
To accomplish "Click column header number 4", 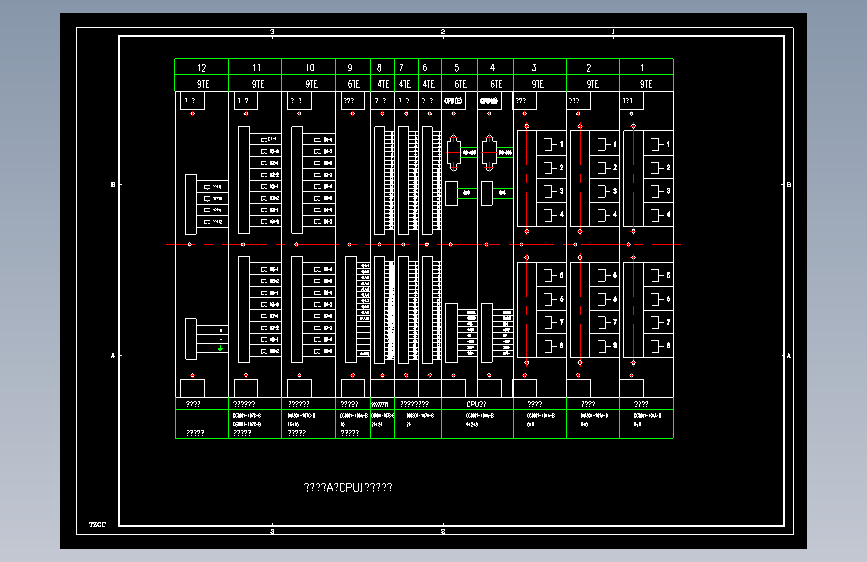I will coord(493,67).
